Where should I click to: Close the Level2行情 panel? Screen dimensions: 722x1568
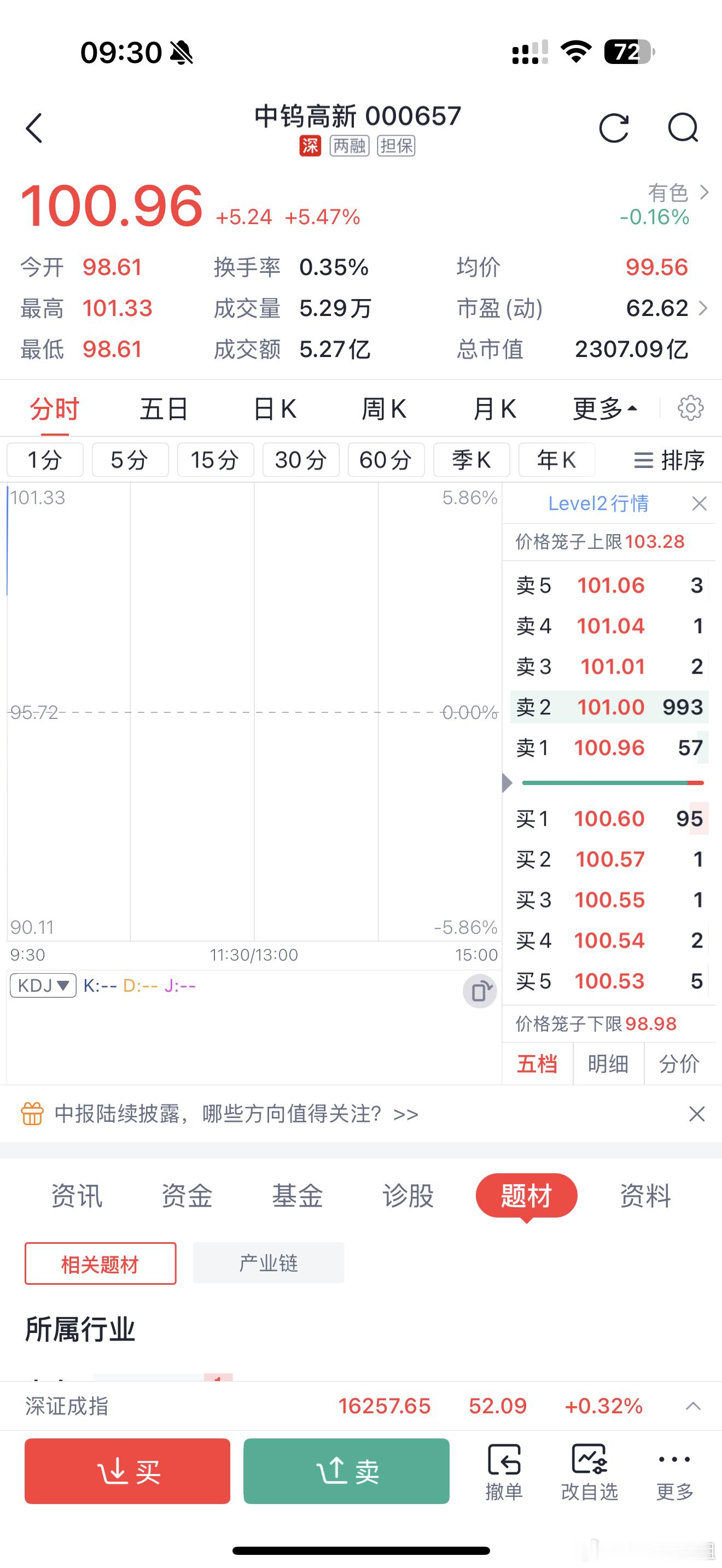[700, 504]
